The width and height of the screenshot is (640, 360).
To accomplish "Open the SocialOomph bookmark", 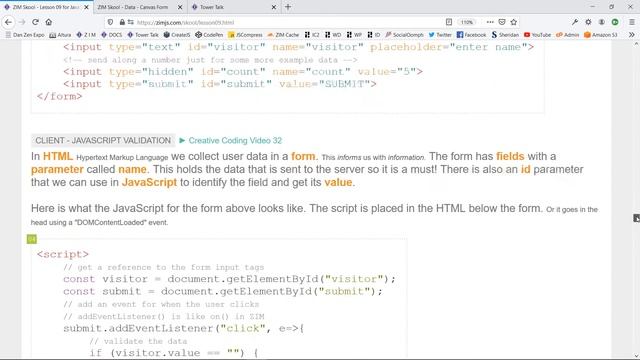I will (x=404, y=35).
